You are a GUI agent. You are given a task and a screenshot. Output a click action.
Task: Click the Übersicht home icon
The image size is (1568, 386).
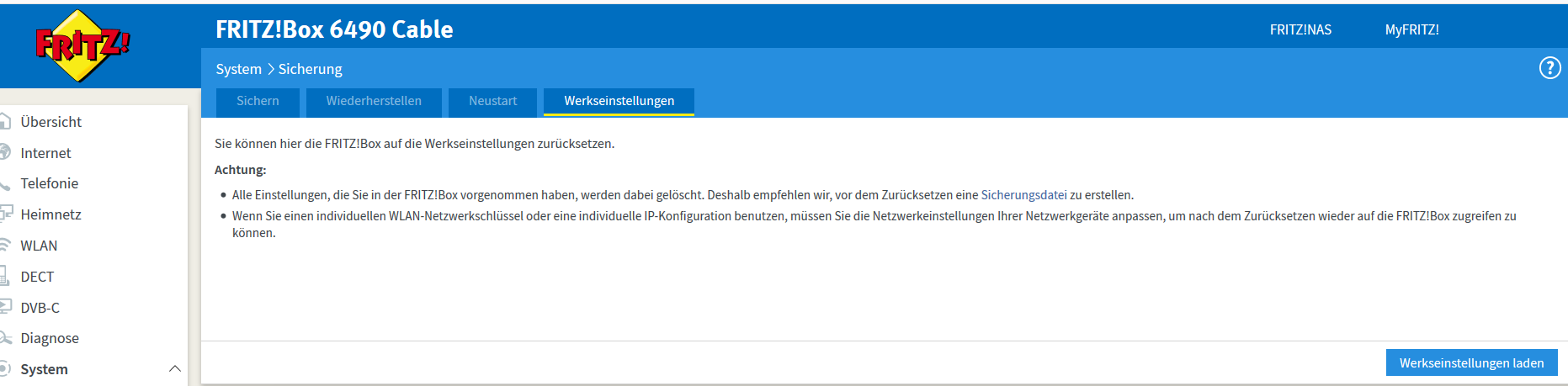[4, 121]
